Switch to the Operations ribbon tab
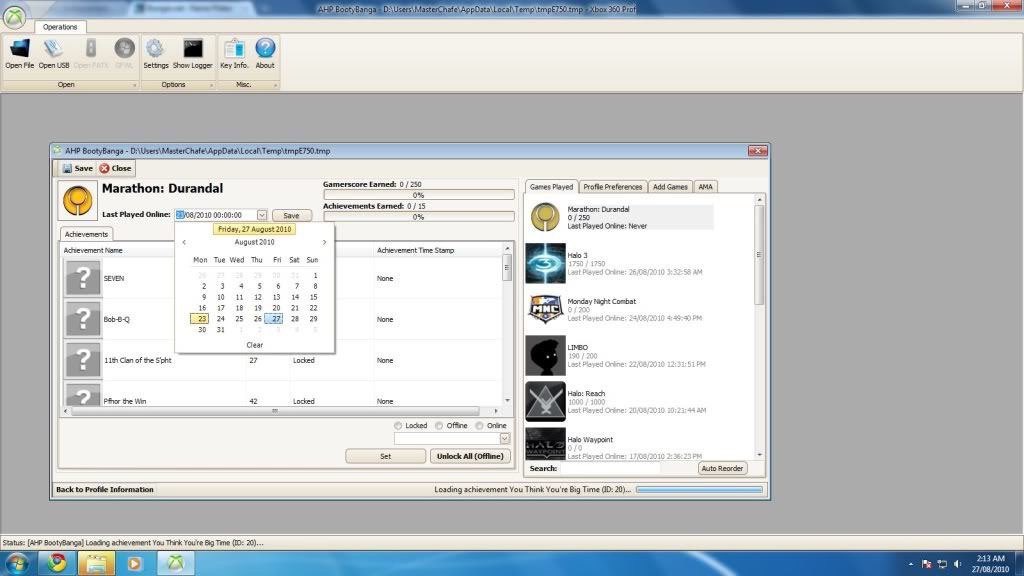This screenshot has height=576, width=1024. pyautogui.click(x=60, y=27)
